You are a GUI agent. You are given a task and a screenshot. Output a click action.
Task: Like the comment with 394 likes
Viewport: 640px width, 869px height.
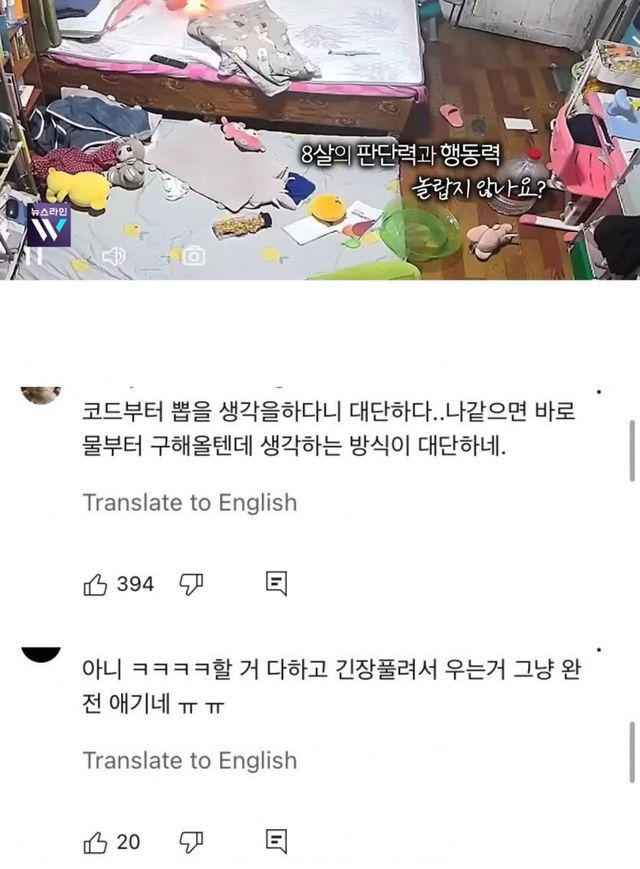pyautogui.click(x=95, y=585)
